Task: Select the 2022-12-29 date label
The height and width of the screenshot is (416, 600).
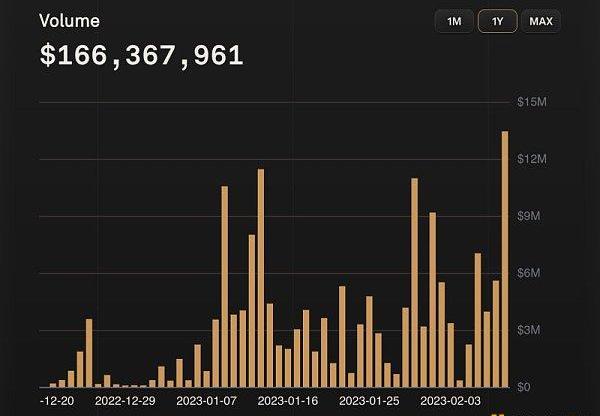Action: point(125,400)
